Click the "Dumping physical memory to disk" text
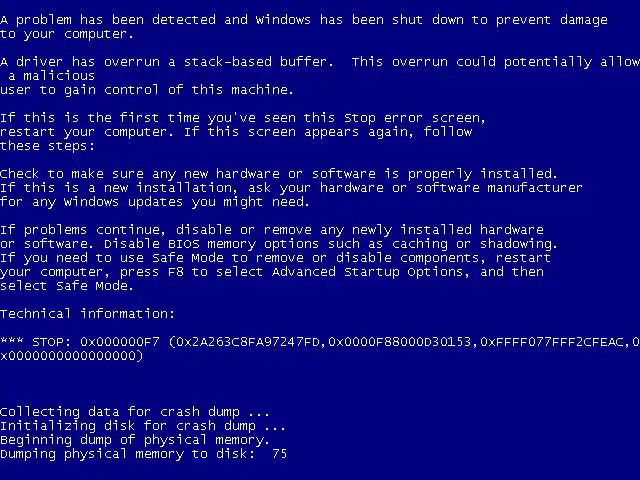The image size is (640, 480). pyautogui.click(x=128, y=453)
